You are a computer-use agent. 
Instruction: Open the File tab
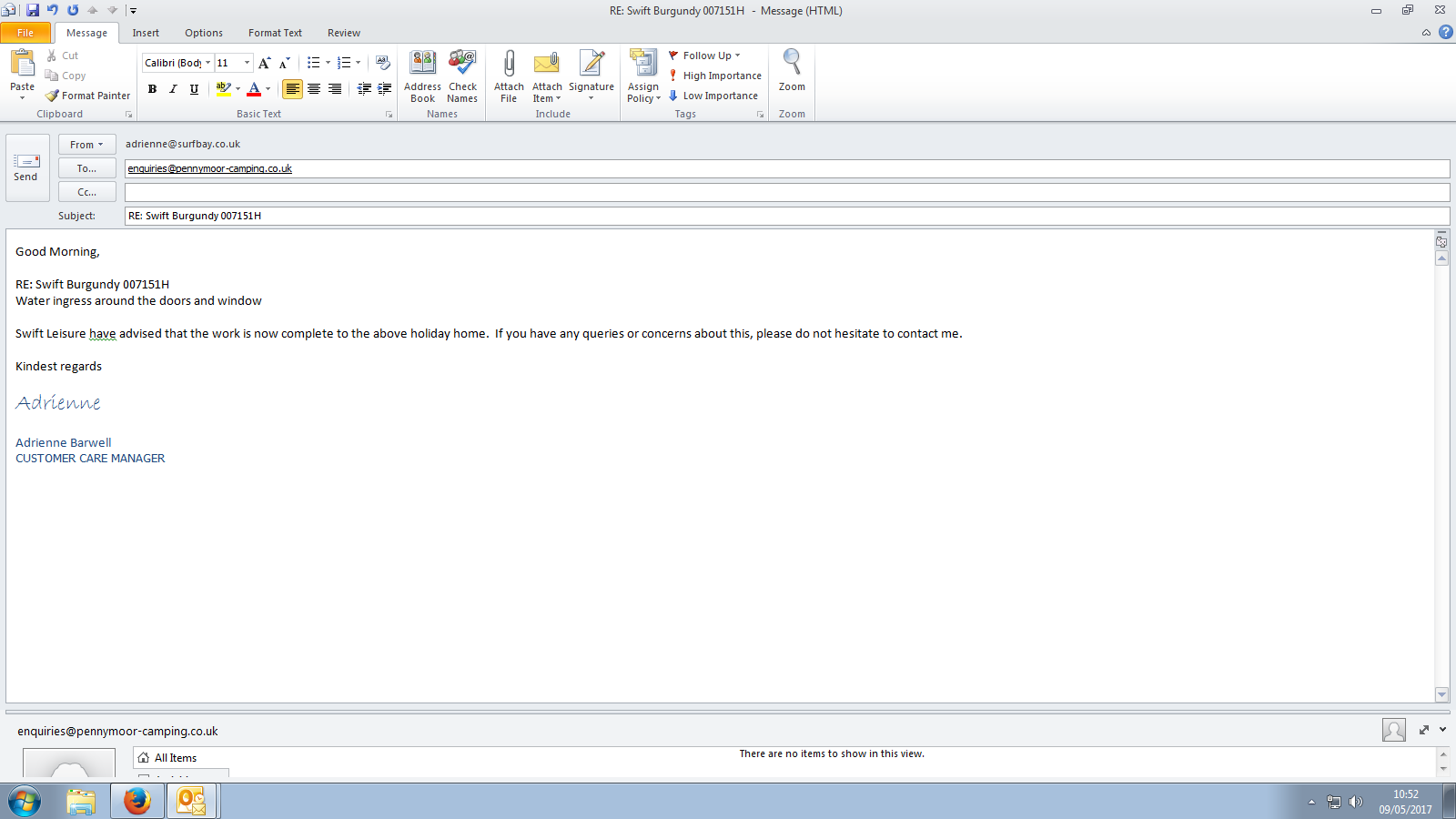point(25,33)
